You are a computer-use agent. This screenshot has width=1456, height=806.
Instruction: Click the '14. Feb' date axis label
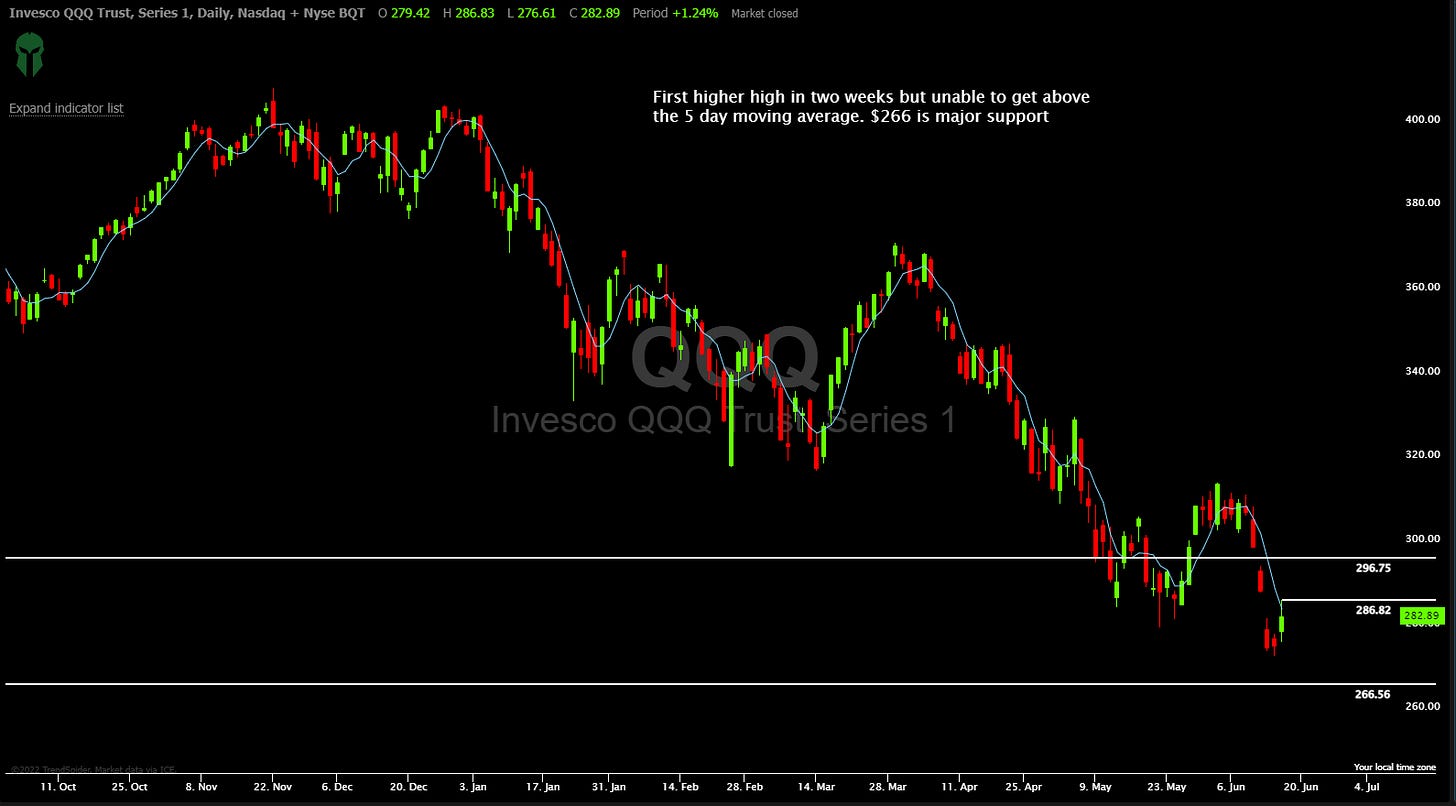click(x=679, y=787)
